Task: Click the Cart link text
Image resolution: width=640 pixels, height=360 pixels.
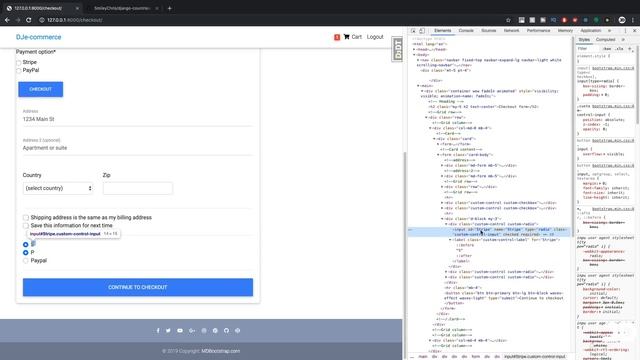Action: pos(356,37)
